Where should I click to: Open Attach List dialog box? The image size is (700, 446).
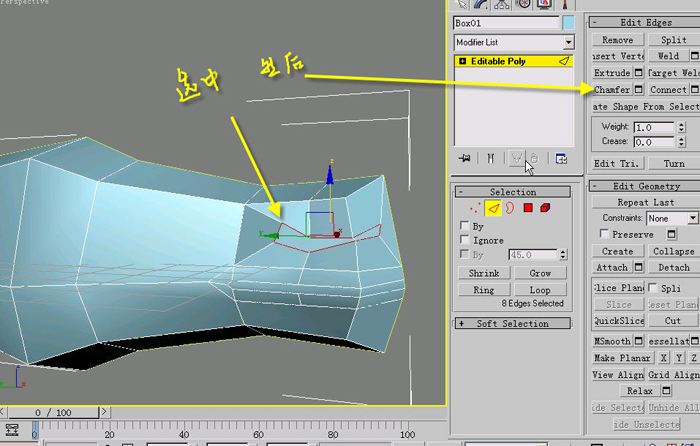(x=639, y=267)
